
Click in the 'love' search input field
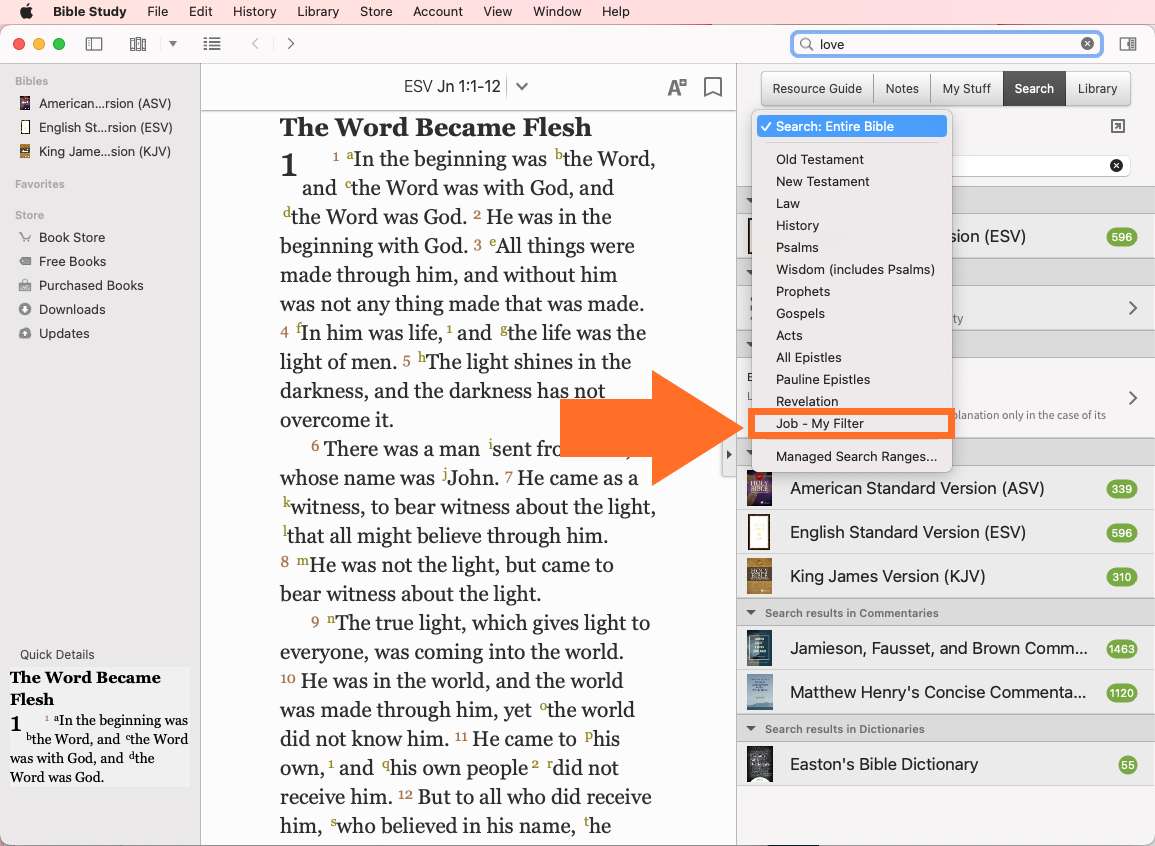tap(945, 44)
